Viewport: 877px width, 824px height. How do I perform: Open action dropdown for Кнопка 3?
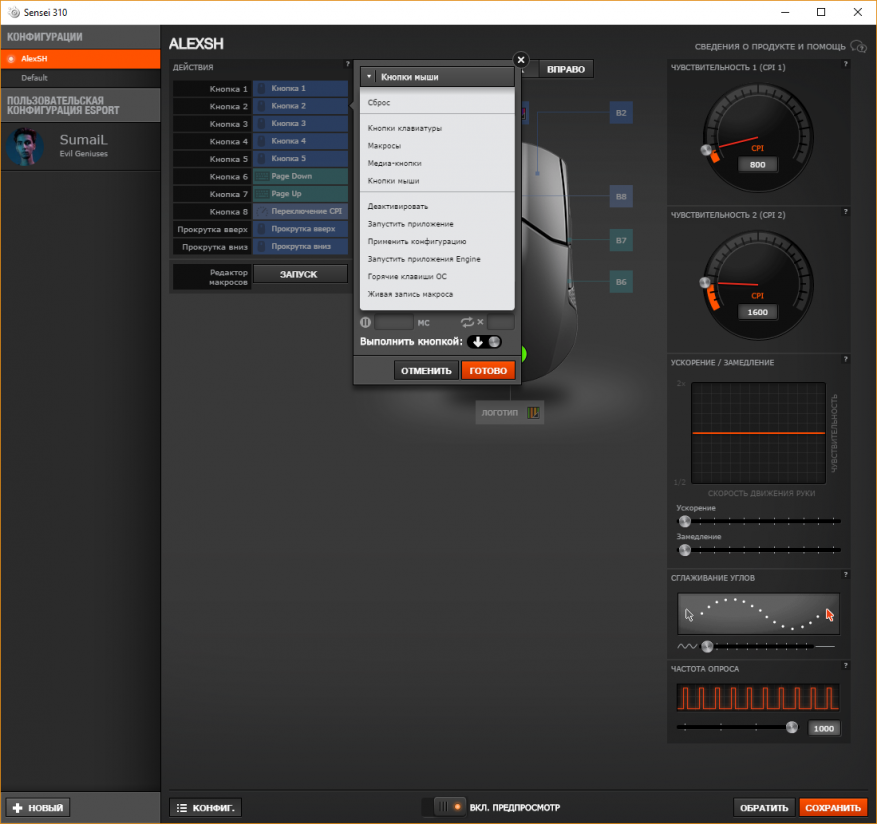tap(300, 124)
